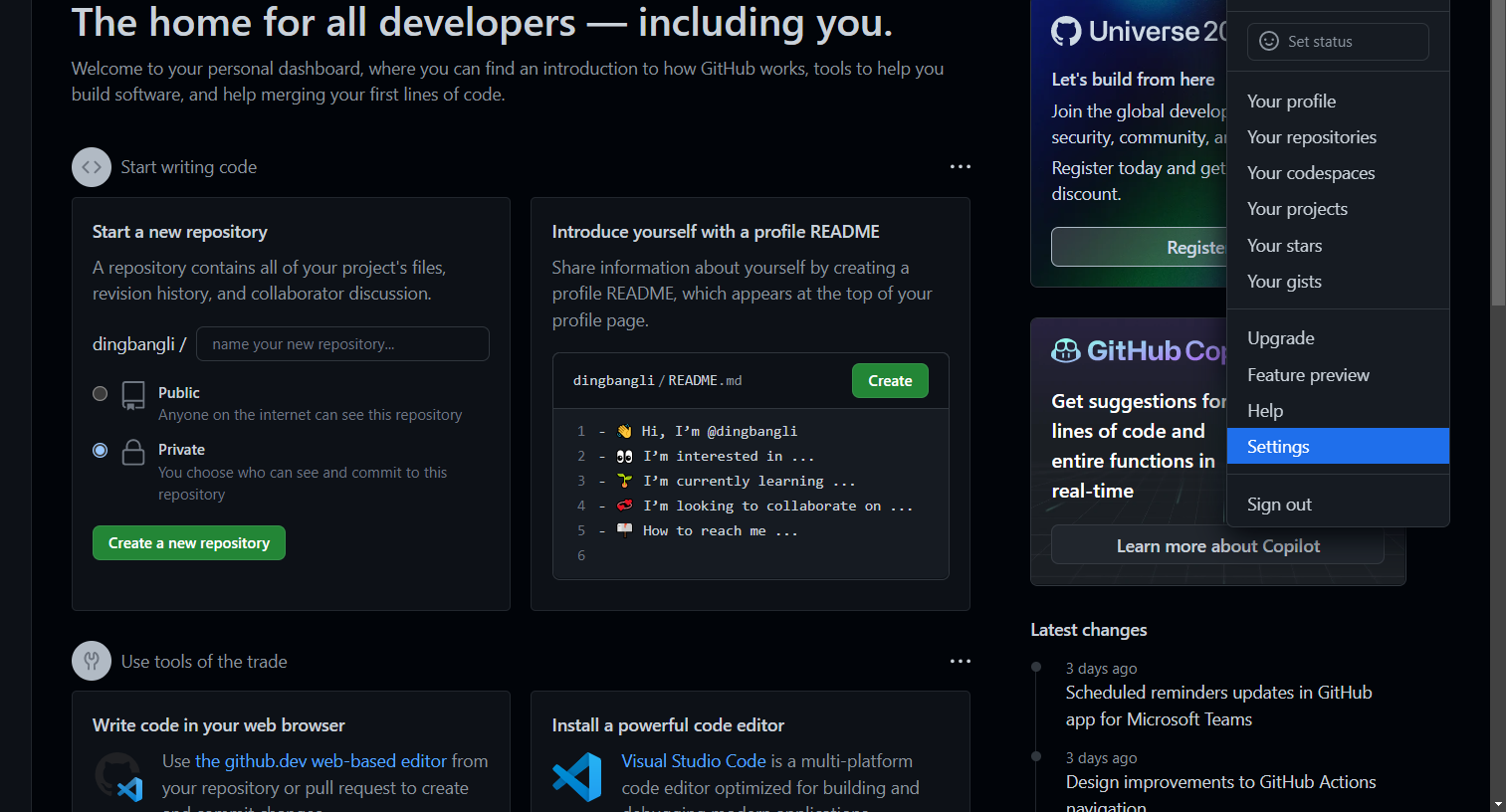The height and width of the screenshot is (812, 1506).
Task: Click the green Create README button
Action: (890, 380)
